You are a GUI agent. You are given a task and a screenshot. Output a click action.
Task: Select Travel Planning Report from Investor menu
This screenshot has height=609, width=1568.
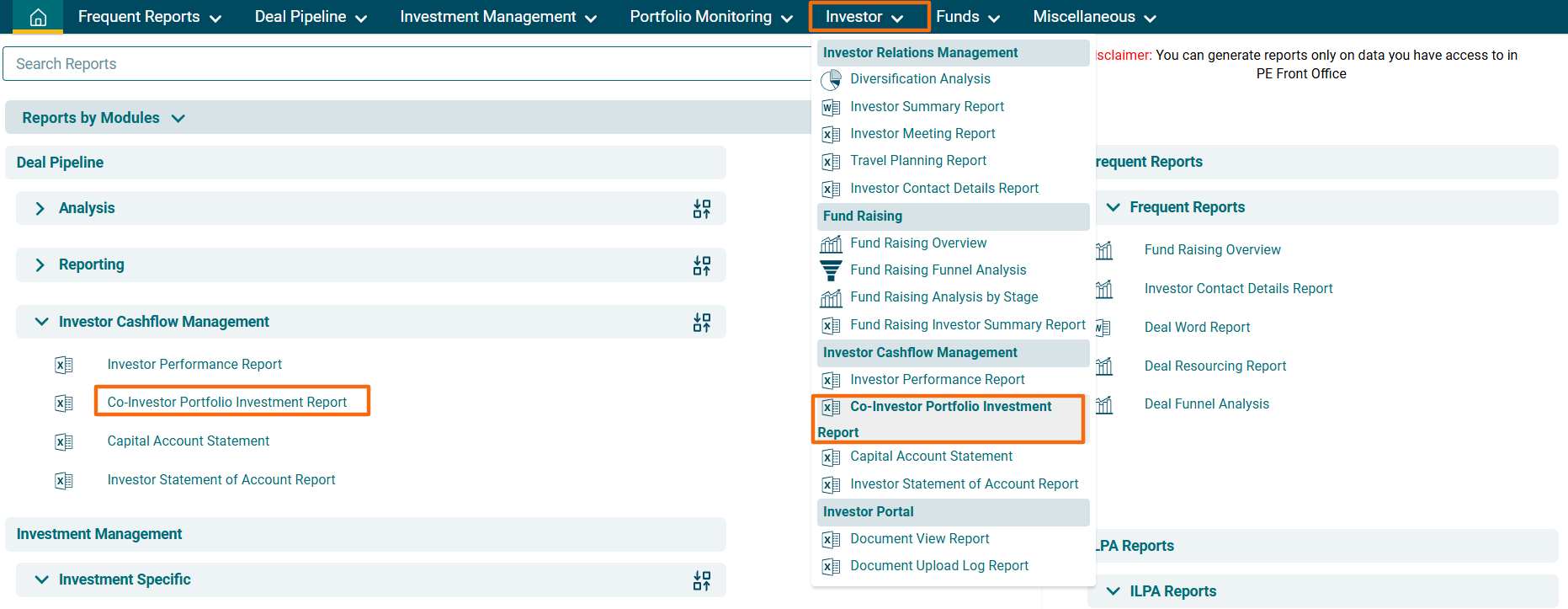click(917, 161)
